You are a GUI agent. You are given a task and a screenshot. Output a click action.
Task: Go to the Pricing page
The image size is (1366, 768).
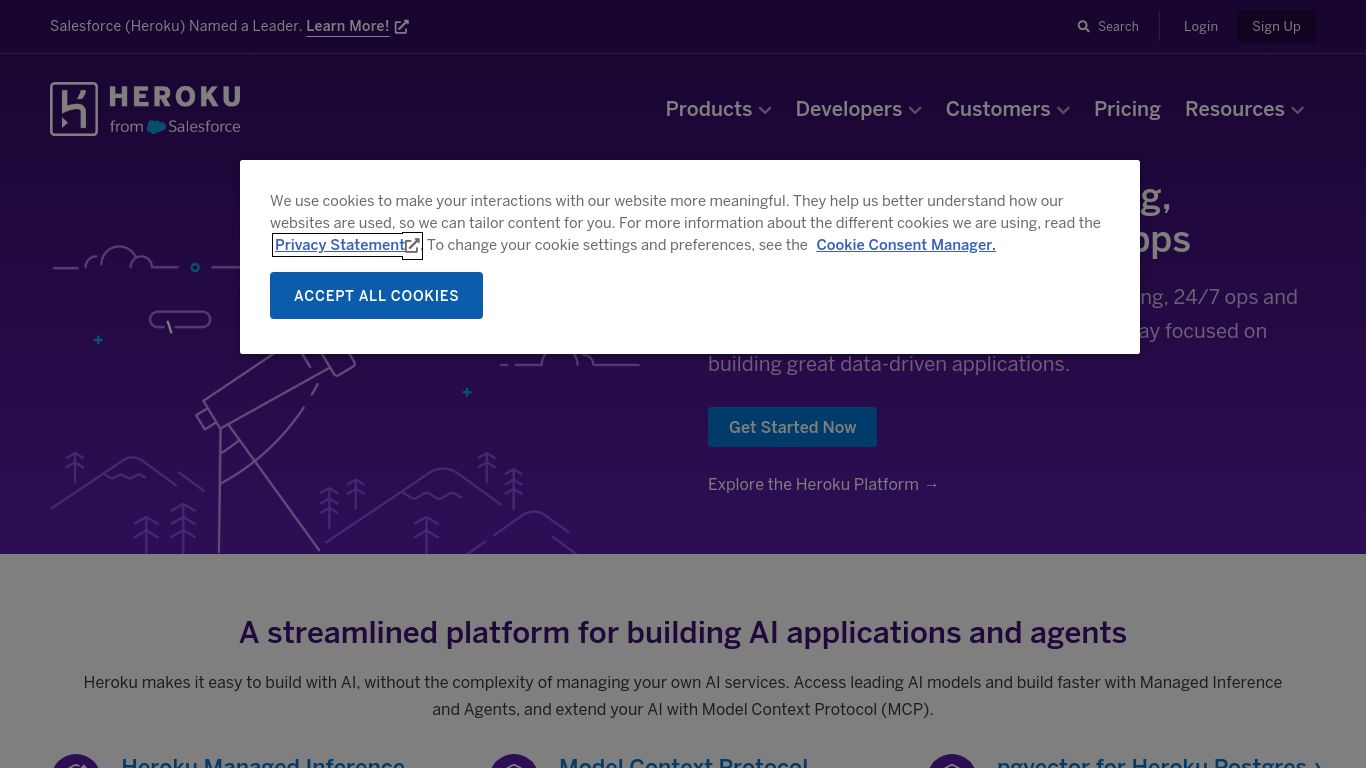click(x=1127, y=109)
